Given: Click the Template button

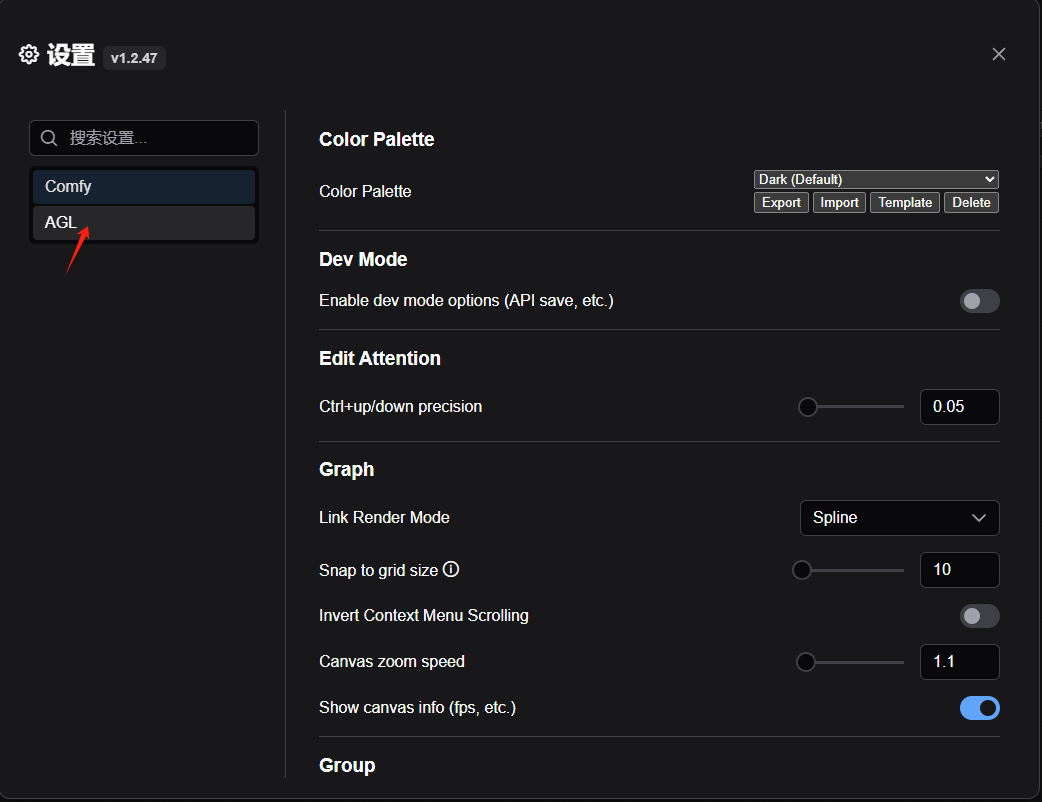Looking at the screenshot, I should tap(905, 203).
